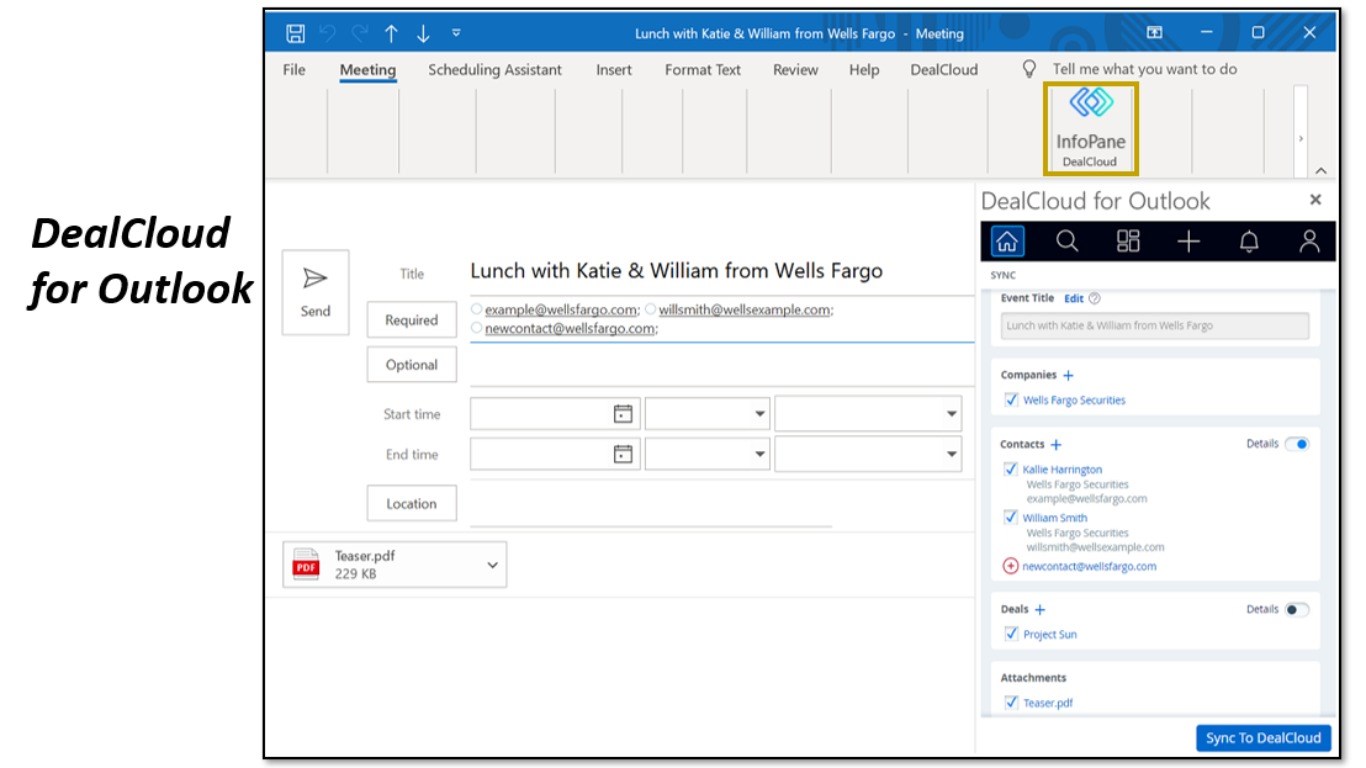This screenshot has height=768, width=1366.
Task: Open the DealCloud pane search icon
Action: (1067, 241)
